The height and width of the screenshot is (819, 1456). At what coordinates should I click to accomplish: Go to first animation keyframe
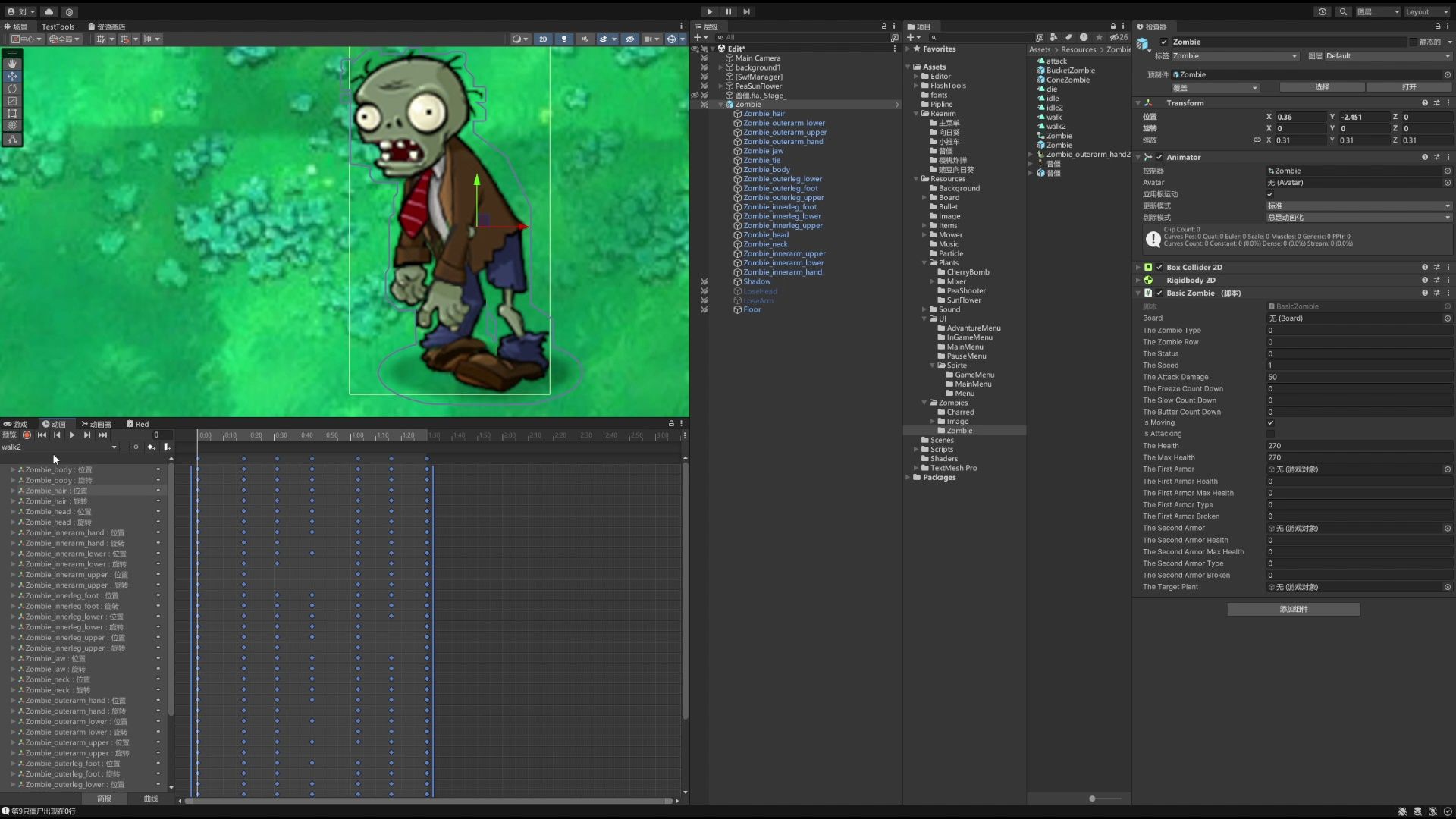point(42,435)
